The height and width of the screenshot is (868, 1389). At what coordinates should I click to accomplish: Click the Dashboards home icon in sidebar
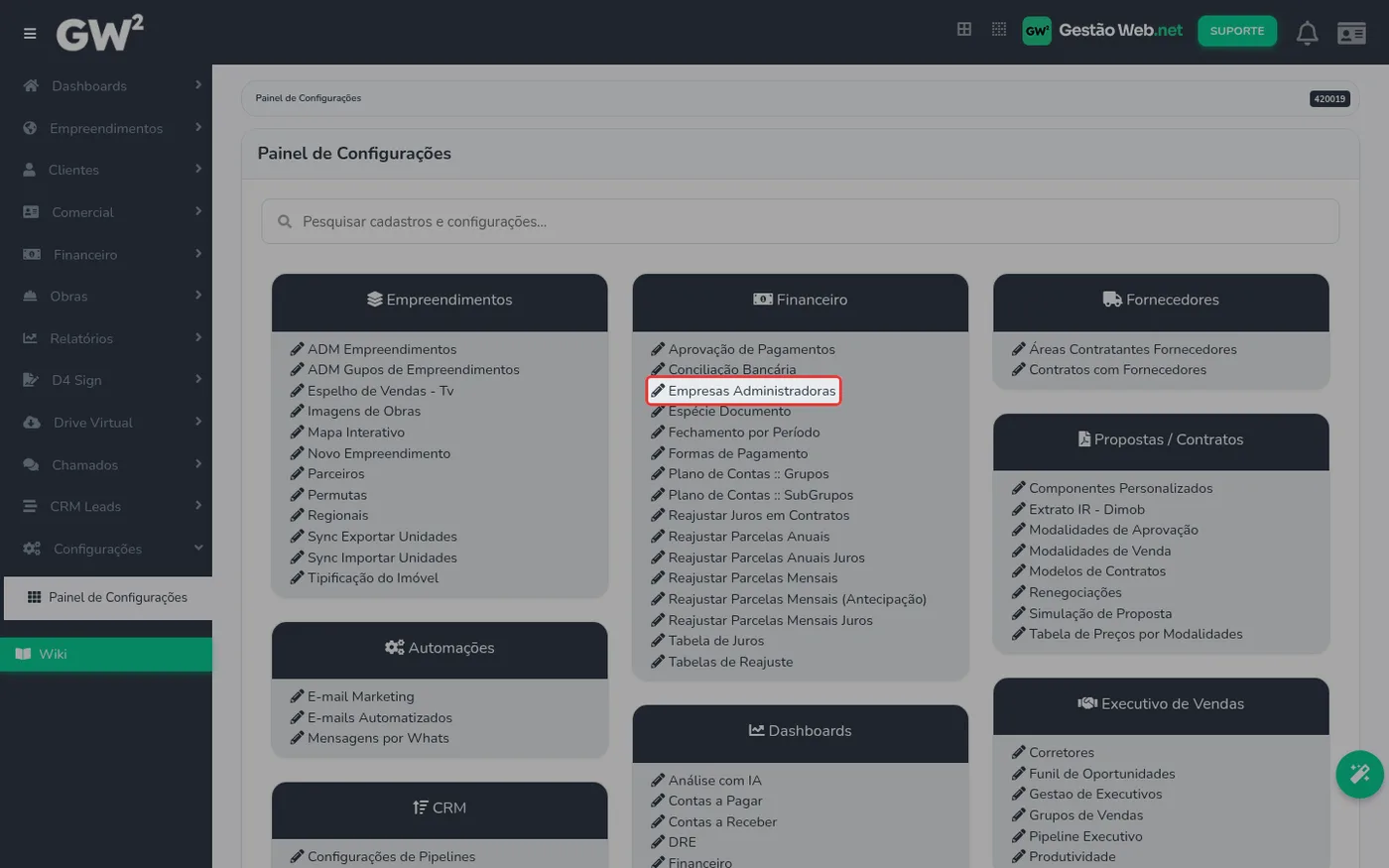(31, 85)
